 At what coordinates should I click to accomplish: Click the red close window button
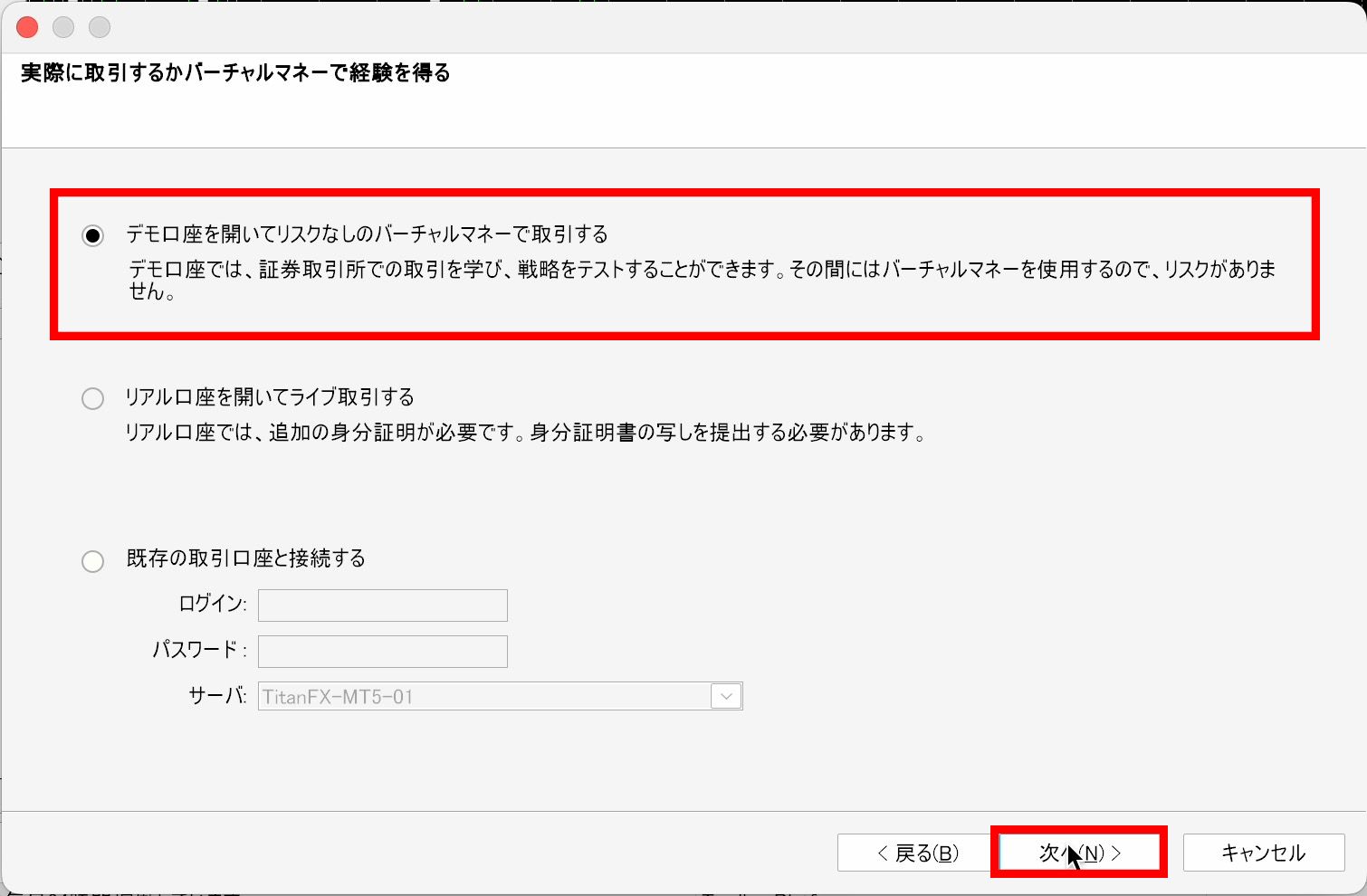pyautogui.click(x=27, y=27)
